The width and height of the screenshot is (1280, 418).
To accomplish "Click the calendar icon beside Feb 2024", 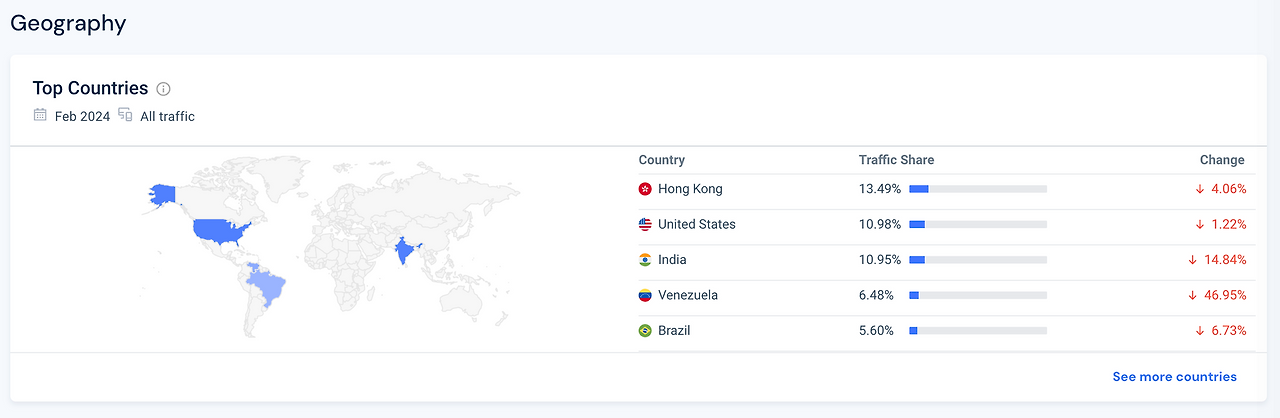I will pos(40,115).
